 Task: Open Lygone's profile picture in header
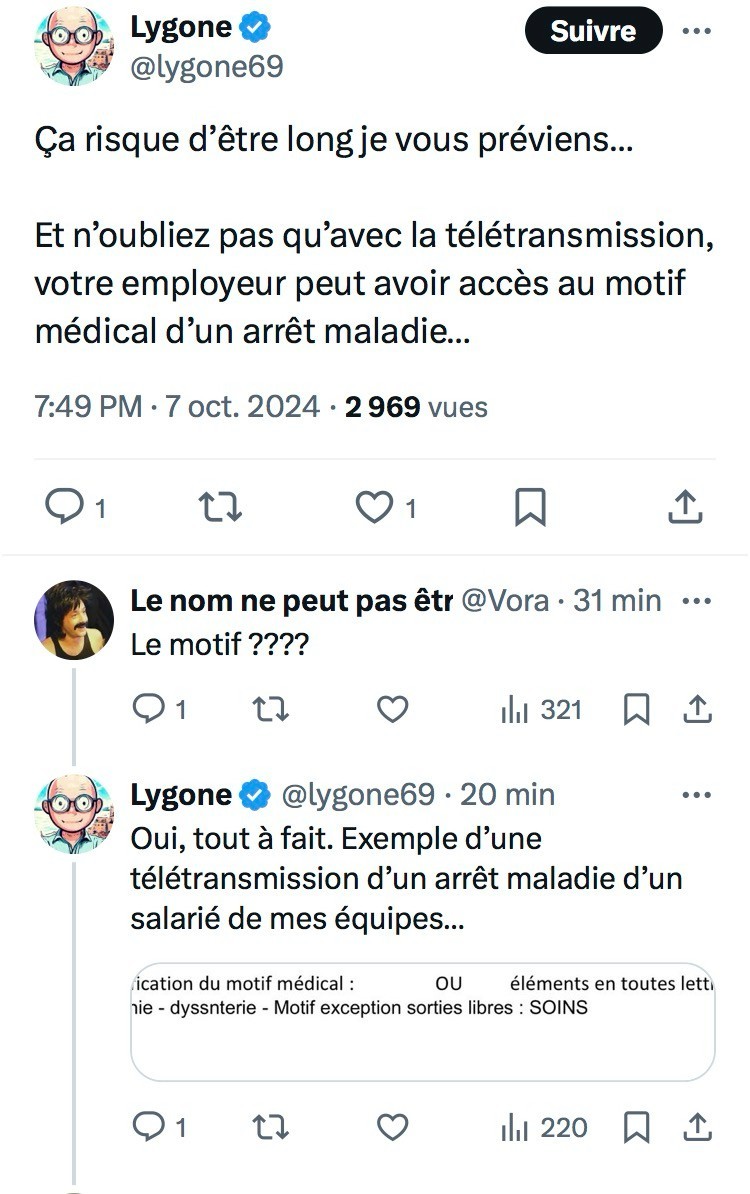74,45
